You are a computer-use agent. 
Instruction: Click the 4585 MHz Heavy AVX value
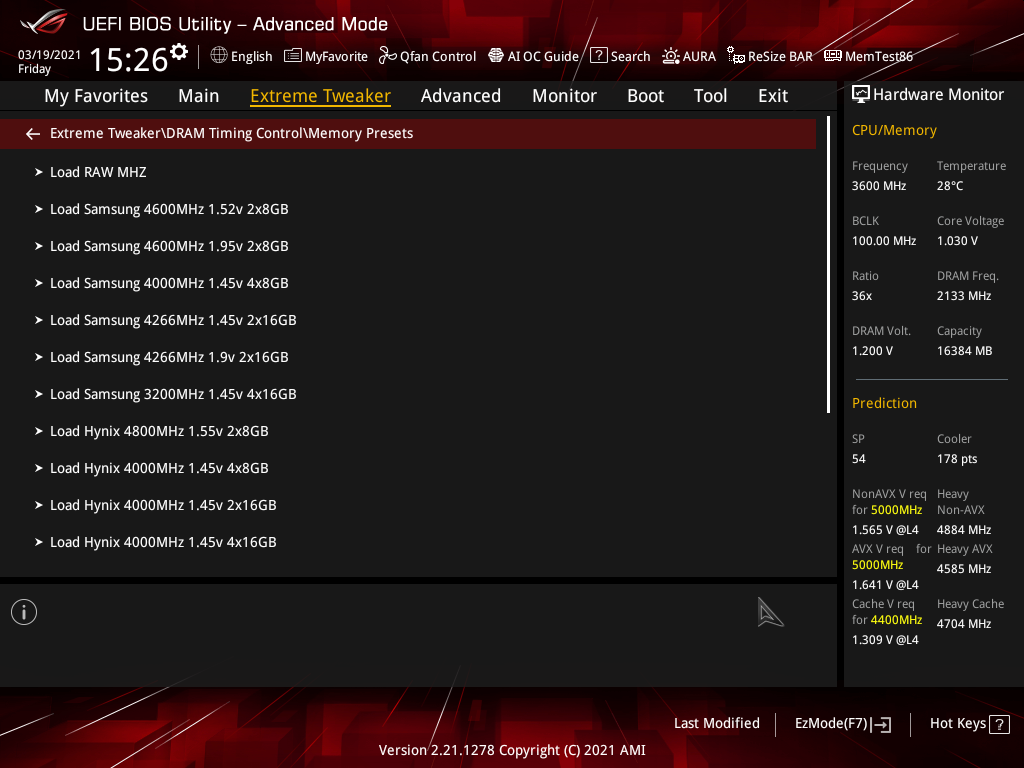(964, 569)
